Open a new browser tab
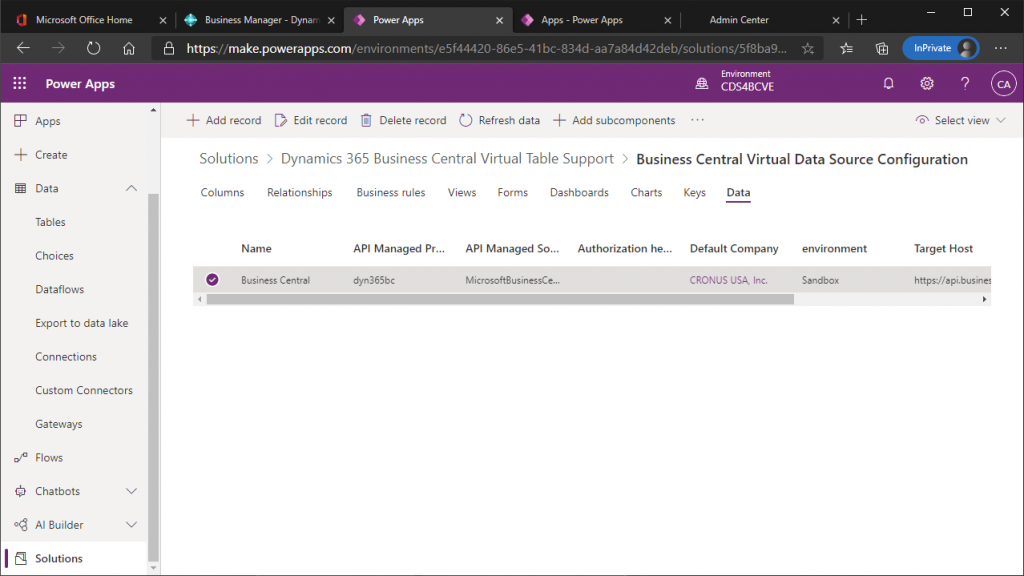 point(861,20)
